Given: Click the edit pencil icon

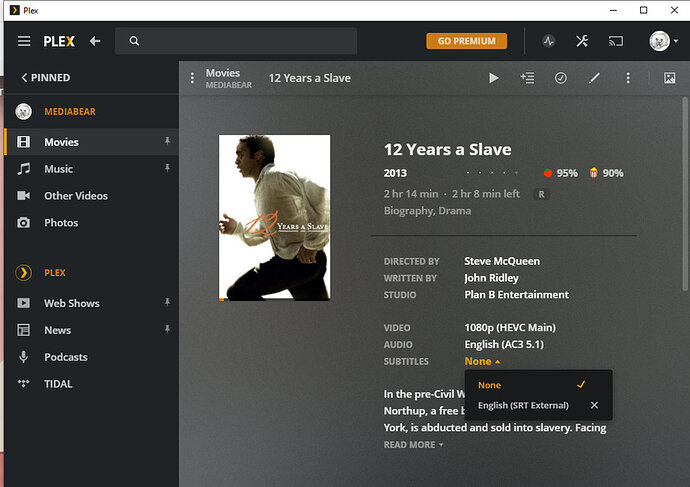Looking at the screenshot, I should (x=594, y=78).
